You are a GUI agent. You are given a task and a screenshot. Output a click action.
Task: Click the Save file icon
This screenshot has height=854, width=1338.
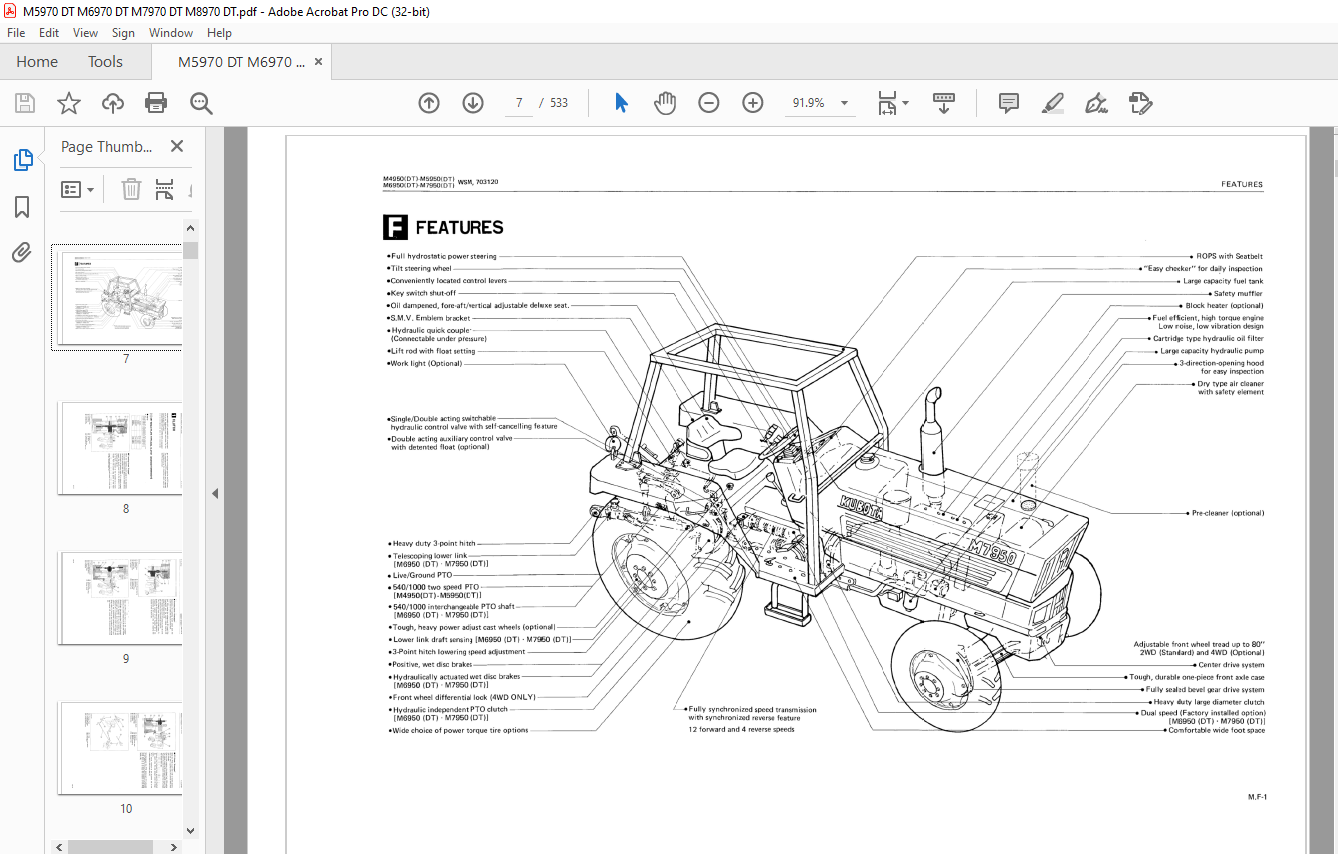tap(24, 103)
